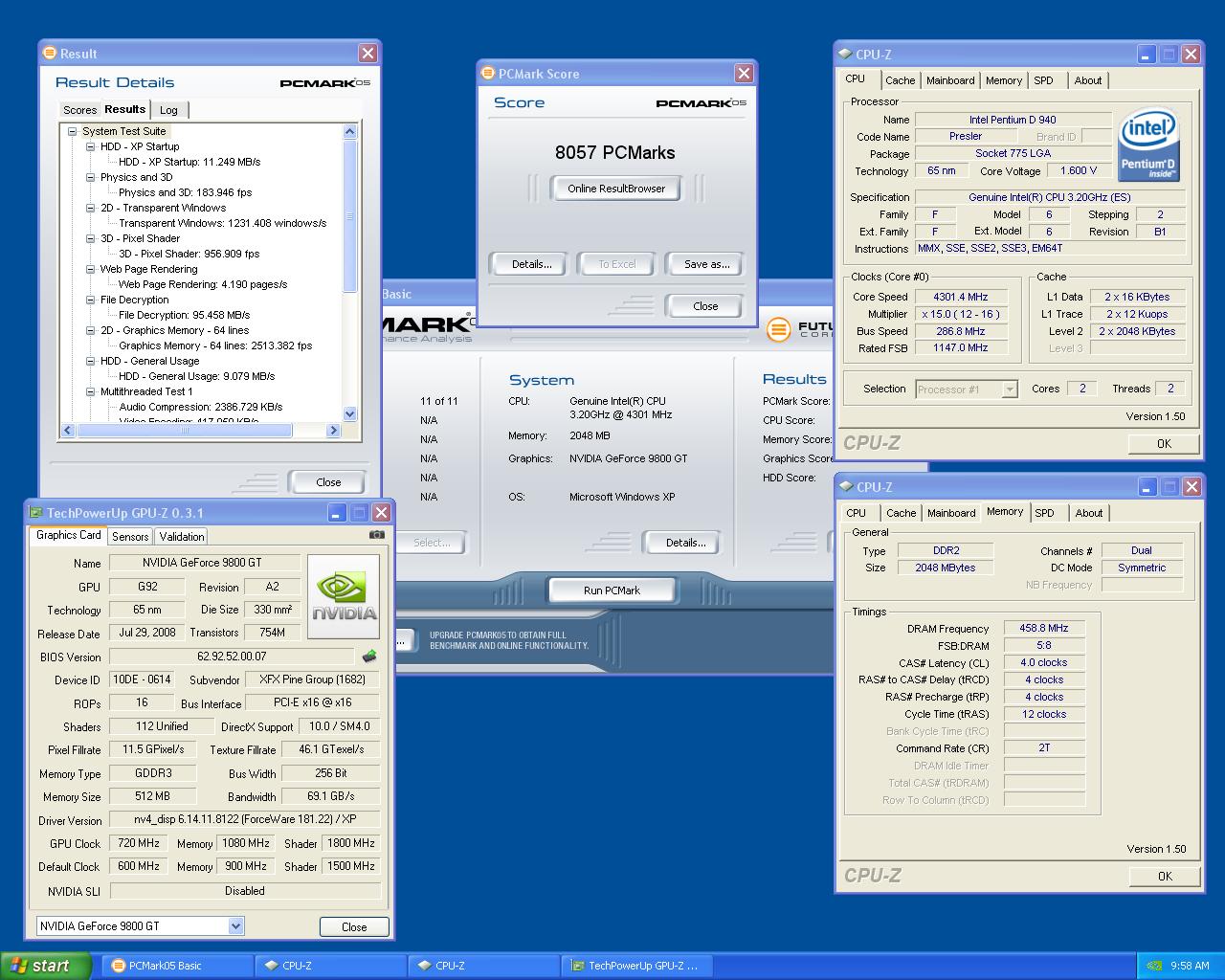Click the BIOS upload icon in GPU-Z
The width and height of the screenshot is (1225, 980).
coord(369,657)
